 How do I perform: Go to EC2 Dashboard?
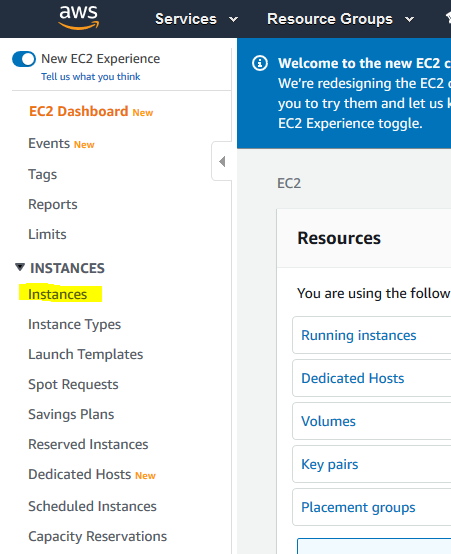78,111
